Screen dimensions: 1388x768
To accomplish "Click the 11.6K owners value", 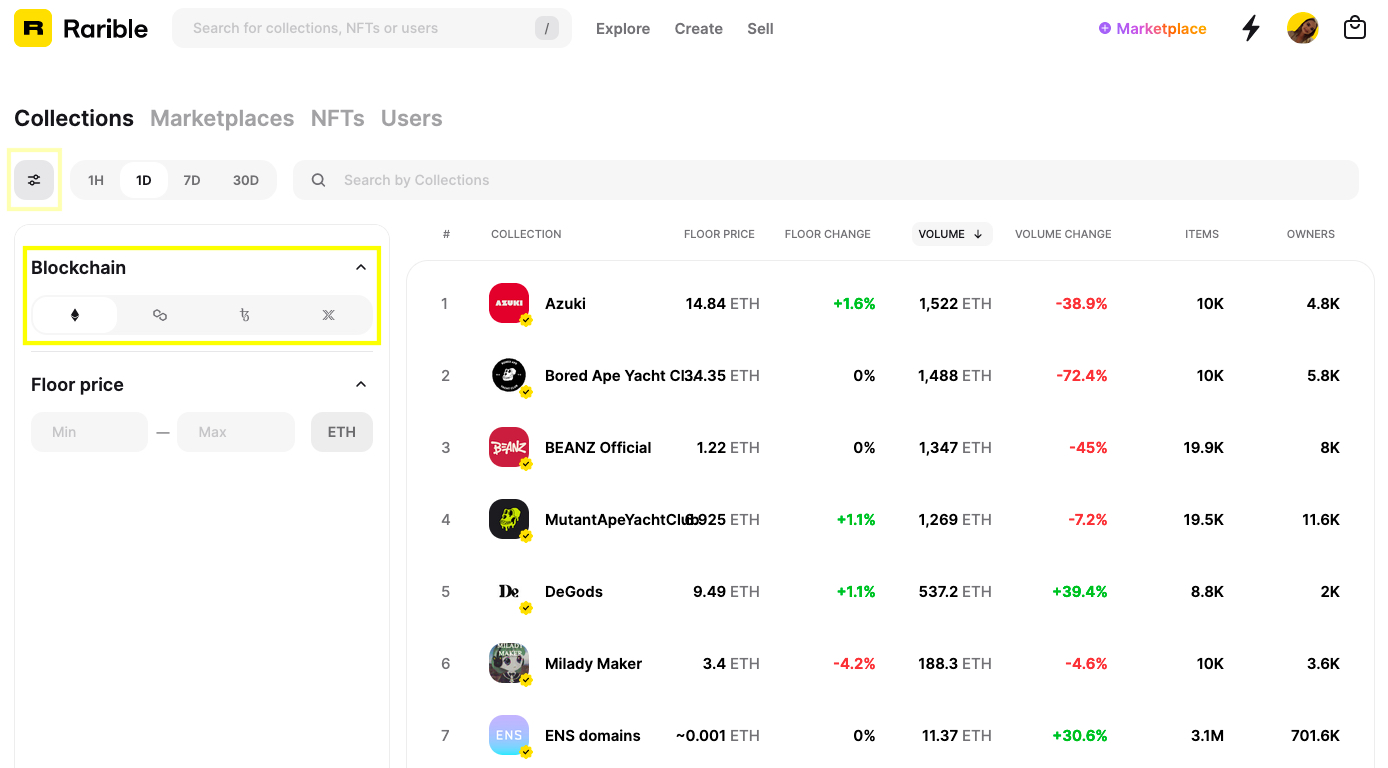I will (x=1321, y=519).
